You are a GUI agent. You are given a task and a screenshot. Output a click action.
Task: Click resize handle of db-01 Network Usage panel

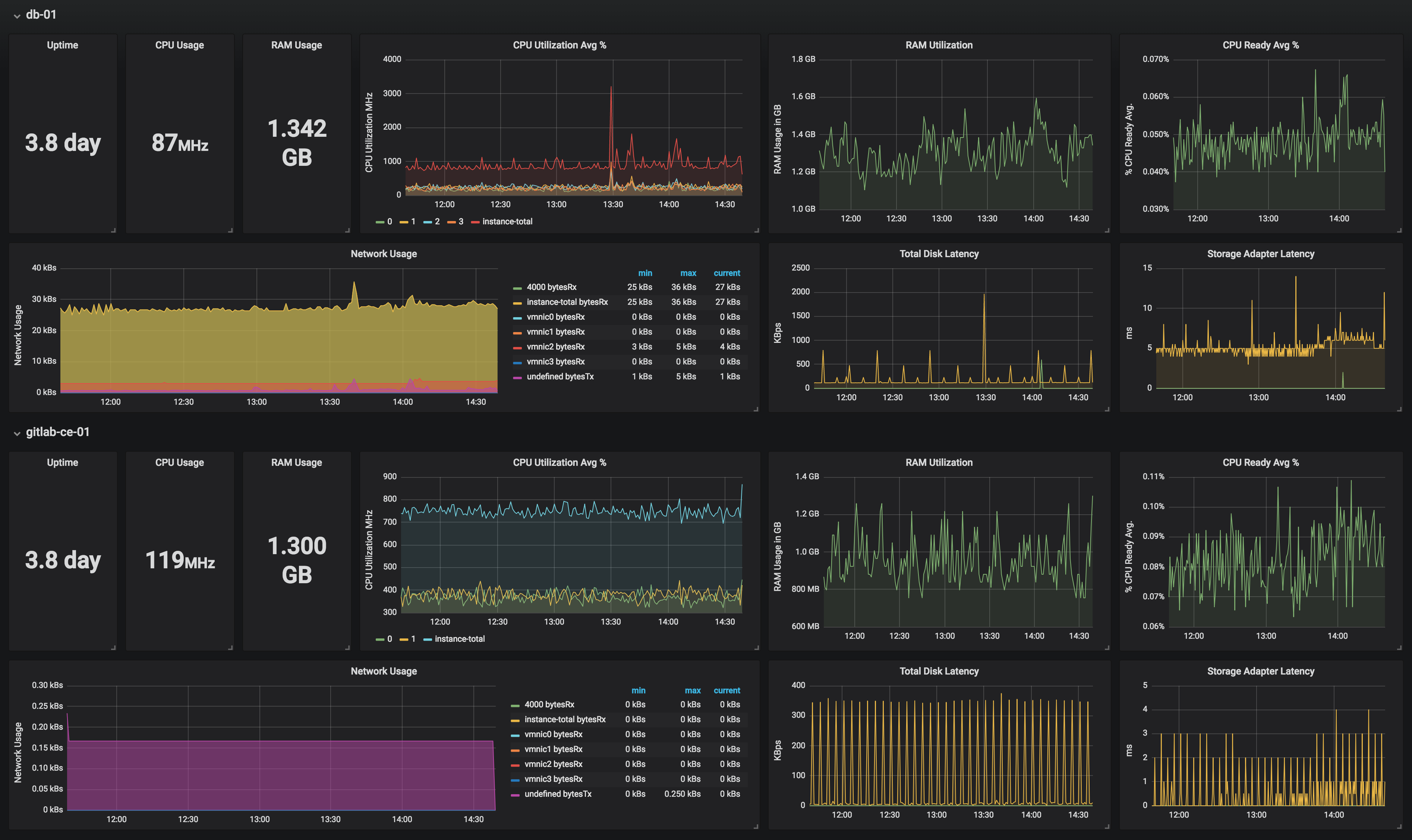point(756,409)
